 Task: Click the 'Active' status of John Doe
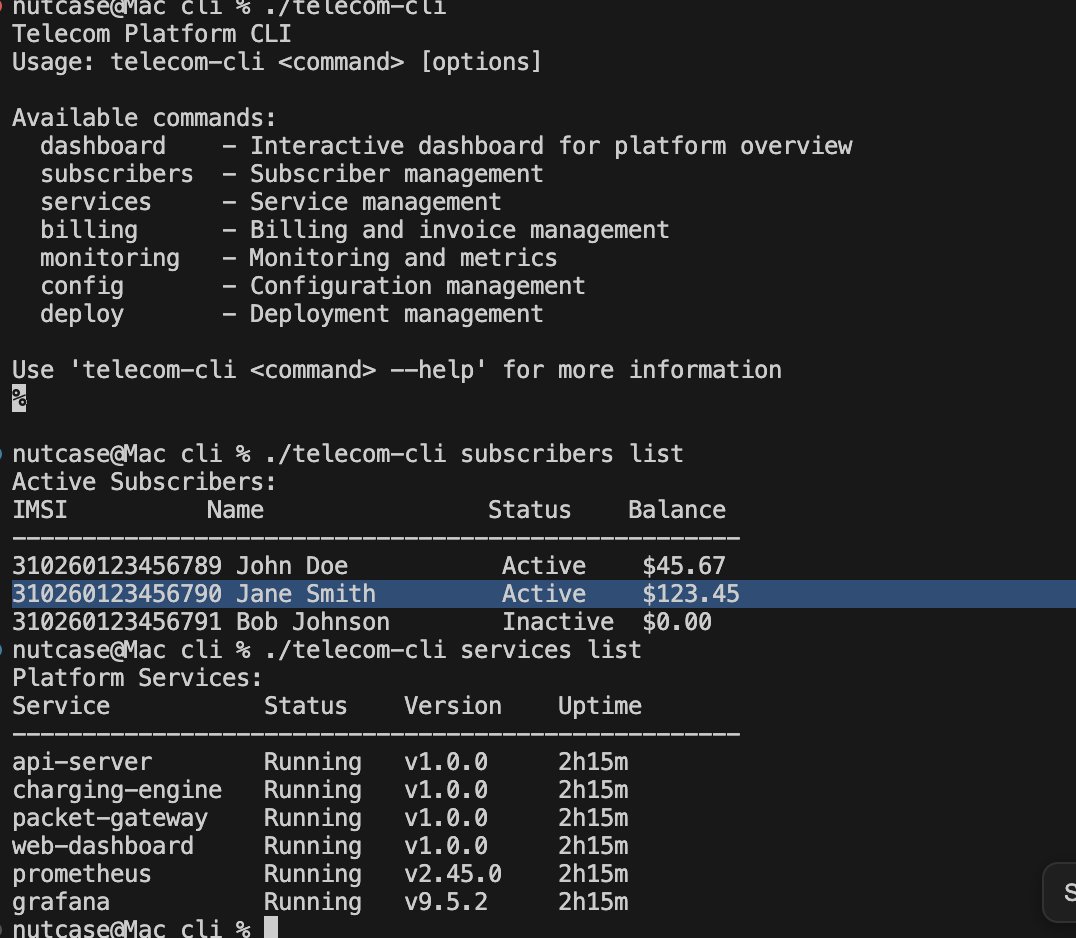tap(543, 566)
